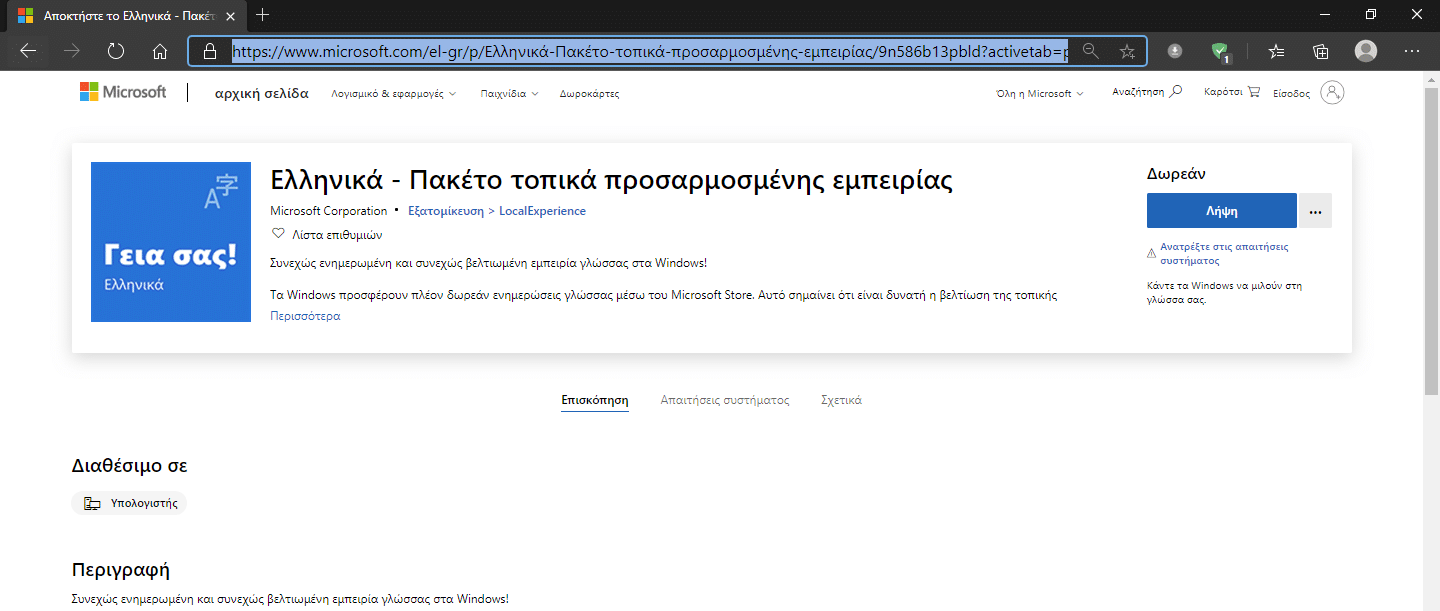Screen dimensions: 1440x611
Task: Open the download manager extension icon
Action: (1175, 51)
